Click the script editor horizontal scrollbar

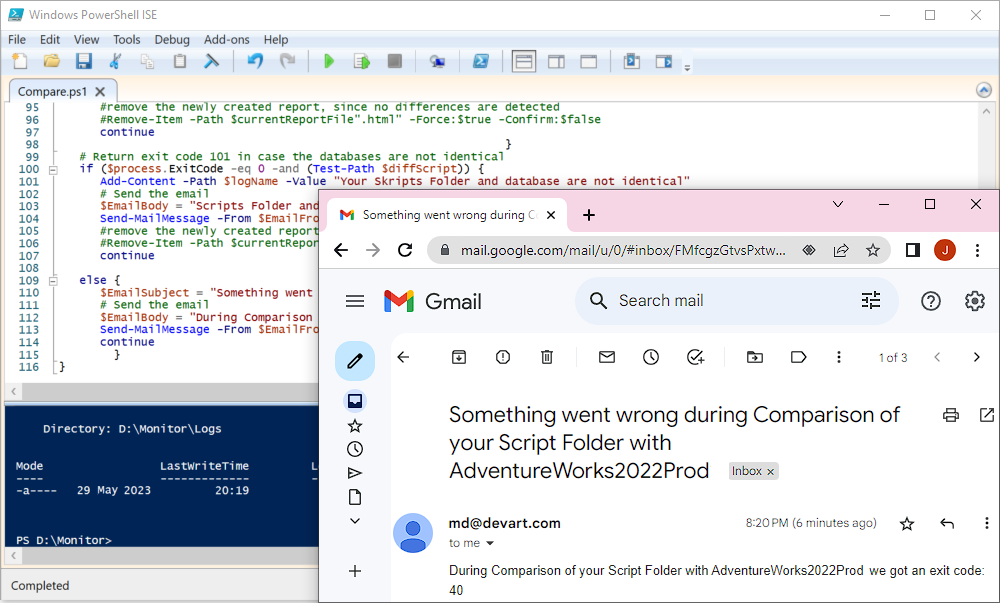click(169, 391)
